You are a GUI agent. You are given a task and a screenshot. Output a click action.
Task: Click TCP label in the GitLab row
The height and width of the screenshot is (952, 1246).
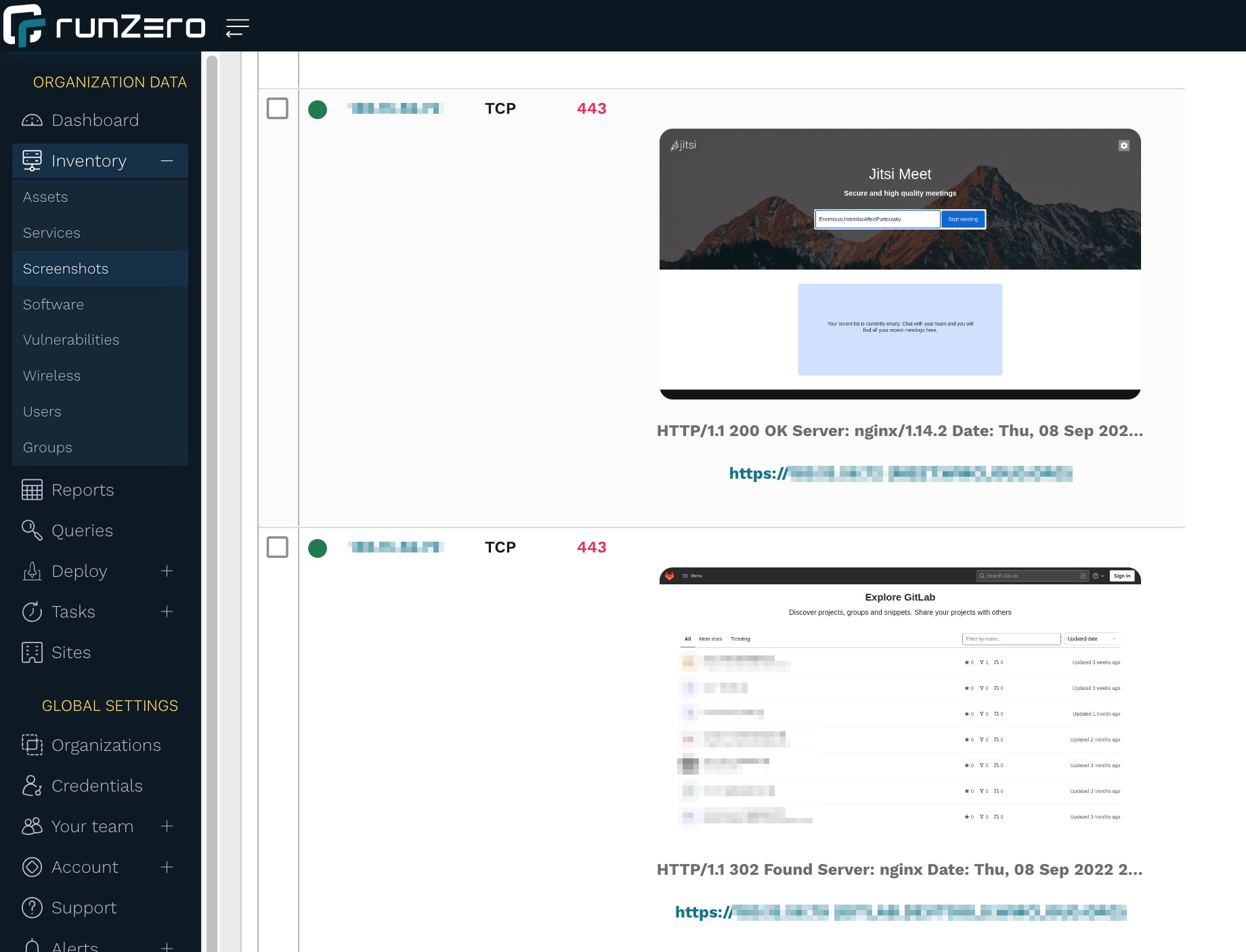coord(500,547)
